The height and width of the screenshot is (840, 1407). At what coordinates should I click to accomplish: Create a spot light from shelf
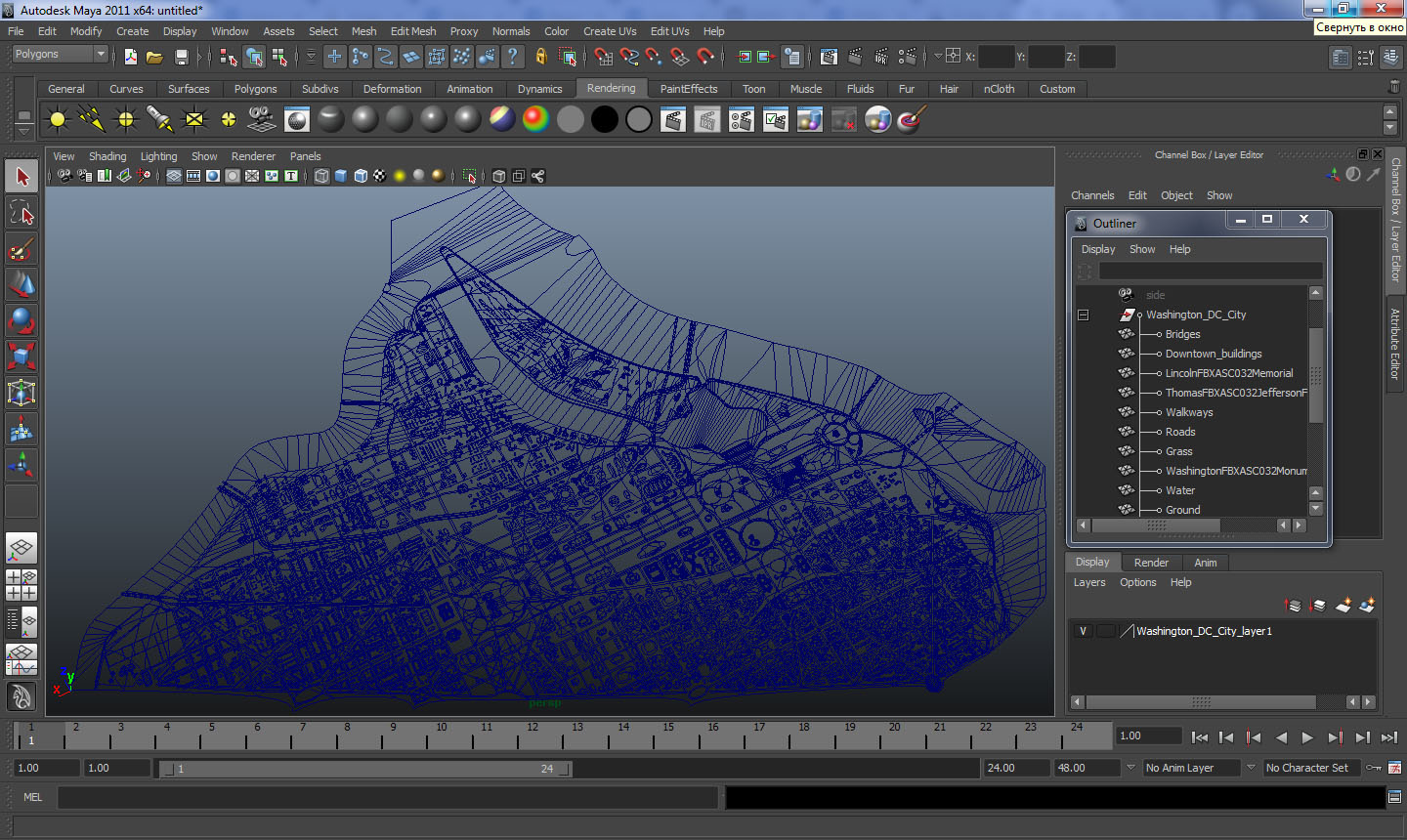pyautogui.click(x=160, y=120)
